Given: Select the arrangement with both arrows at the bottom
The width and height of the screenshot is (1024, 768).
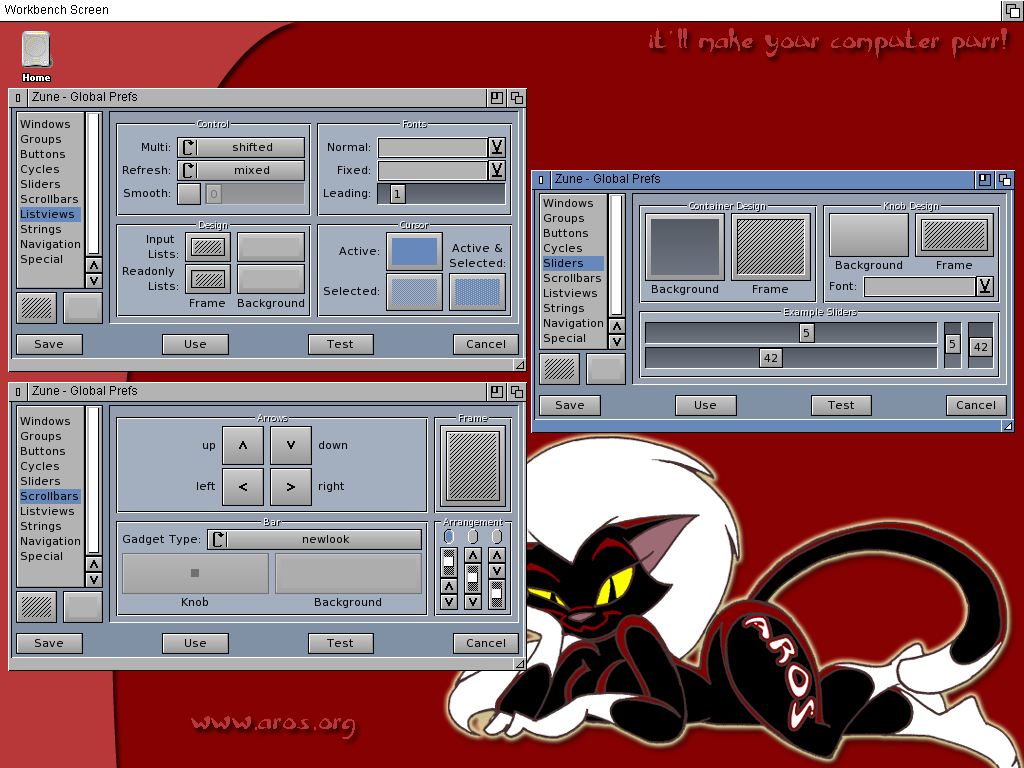Looking at the screenshot, I should point(449,537).
